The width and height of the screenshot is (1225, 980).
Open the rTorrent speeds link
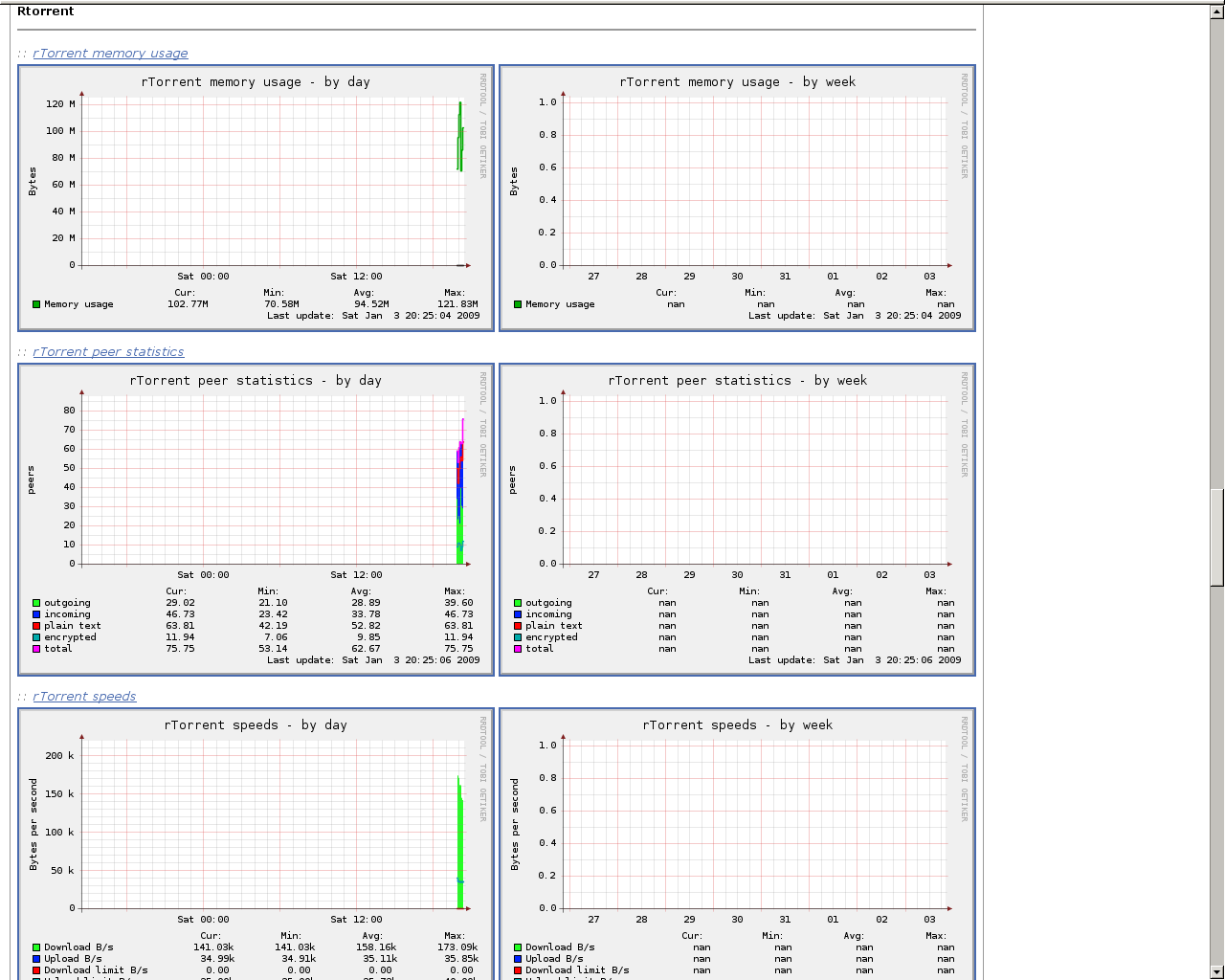tap(84, 697)
